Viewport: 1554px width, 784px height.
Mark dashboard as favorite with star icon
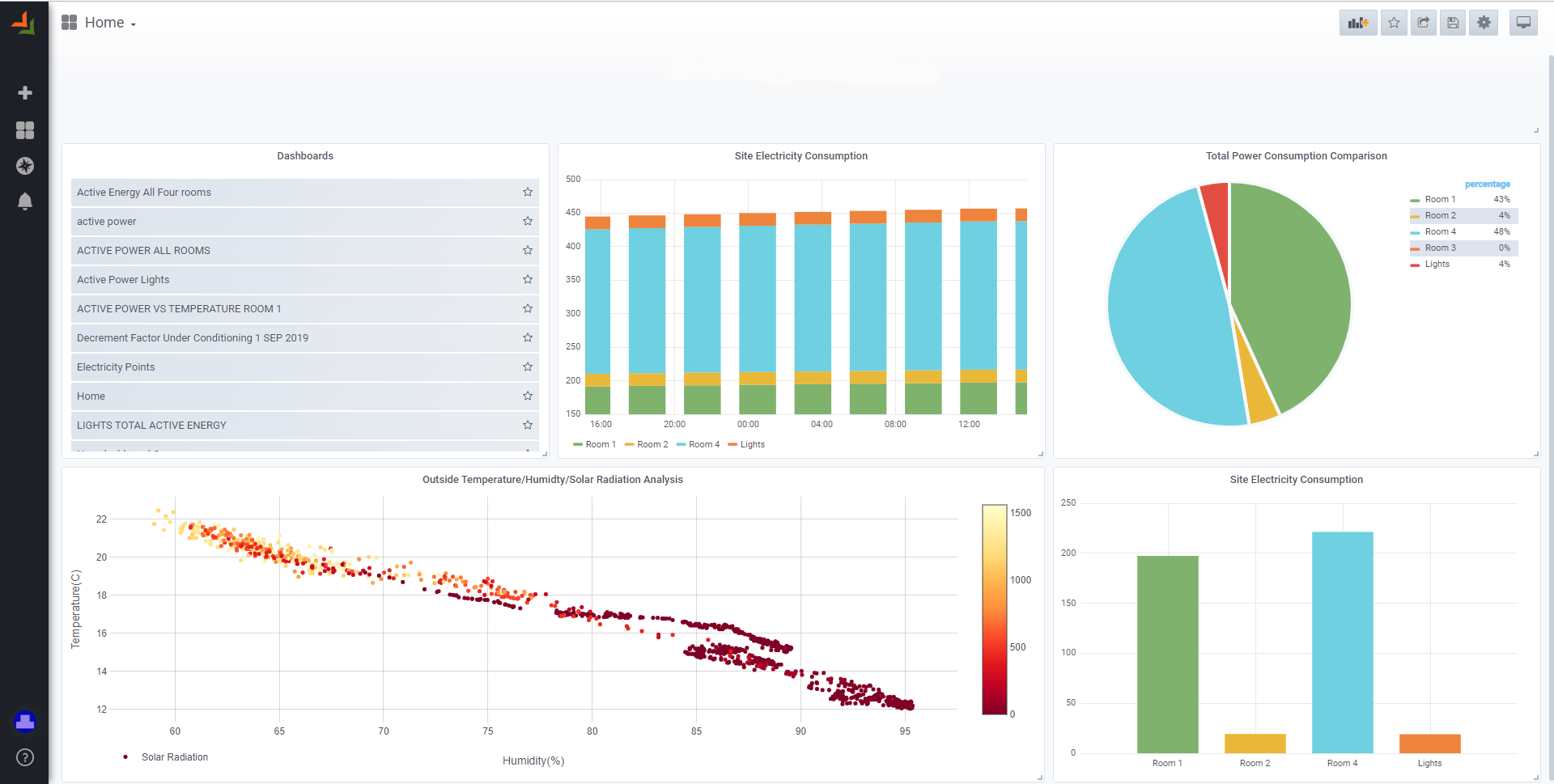click(1394, 23)
